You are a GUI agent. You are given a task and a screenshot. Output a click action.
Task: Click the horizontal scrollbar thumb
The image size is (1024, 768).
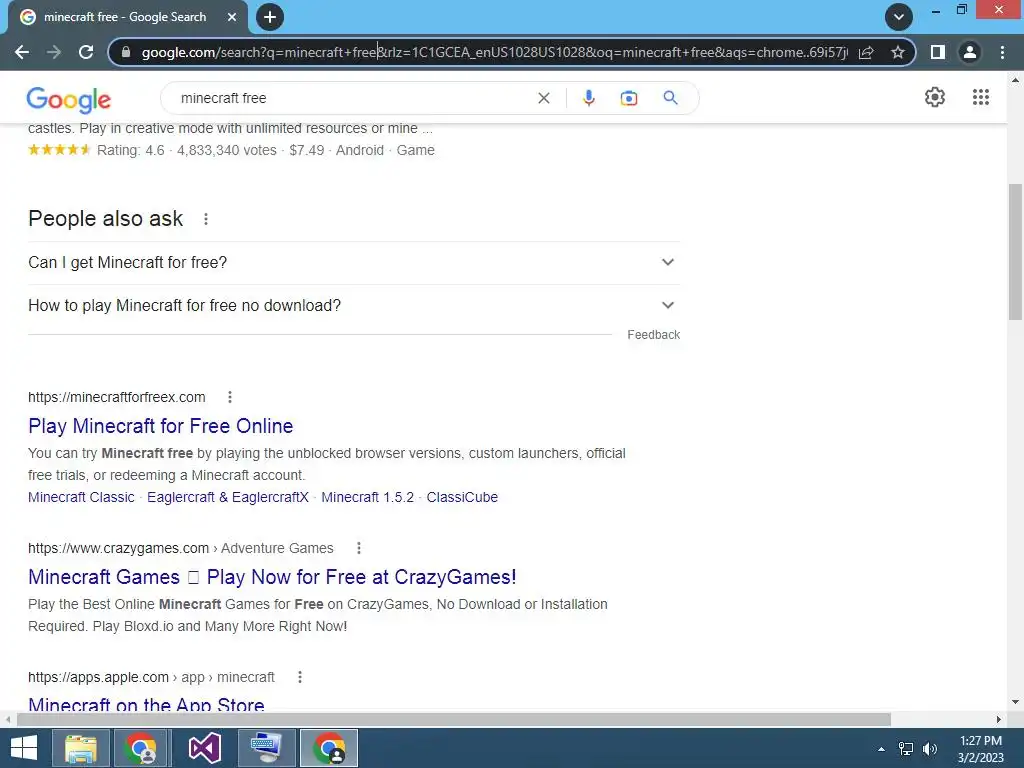coord(454,719)
